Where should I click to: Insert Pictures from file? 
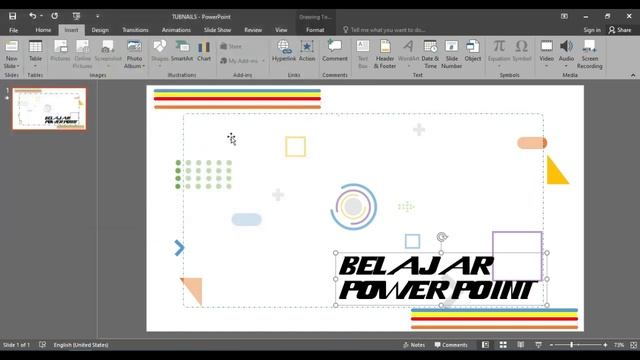[x=60, y=51]
